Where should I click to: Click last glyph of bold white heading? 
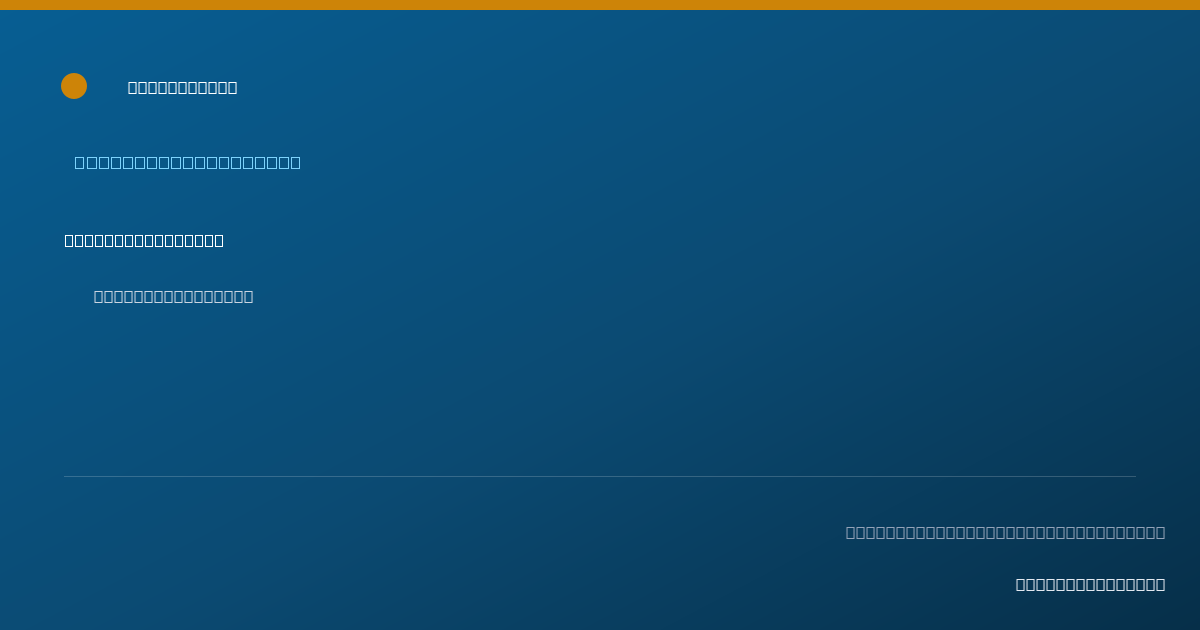click(219, 240)
